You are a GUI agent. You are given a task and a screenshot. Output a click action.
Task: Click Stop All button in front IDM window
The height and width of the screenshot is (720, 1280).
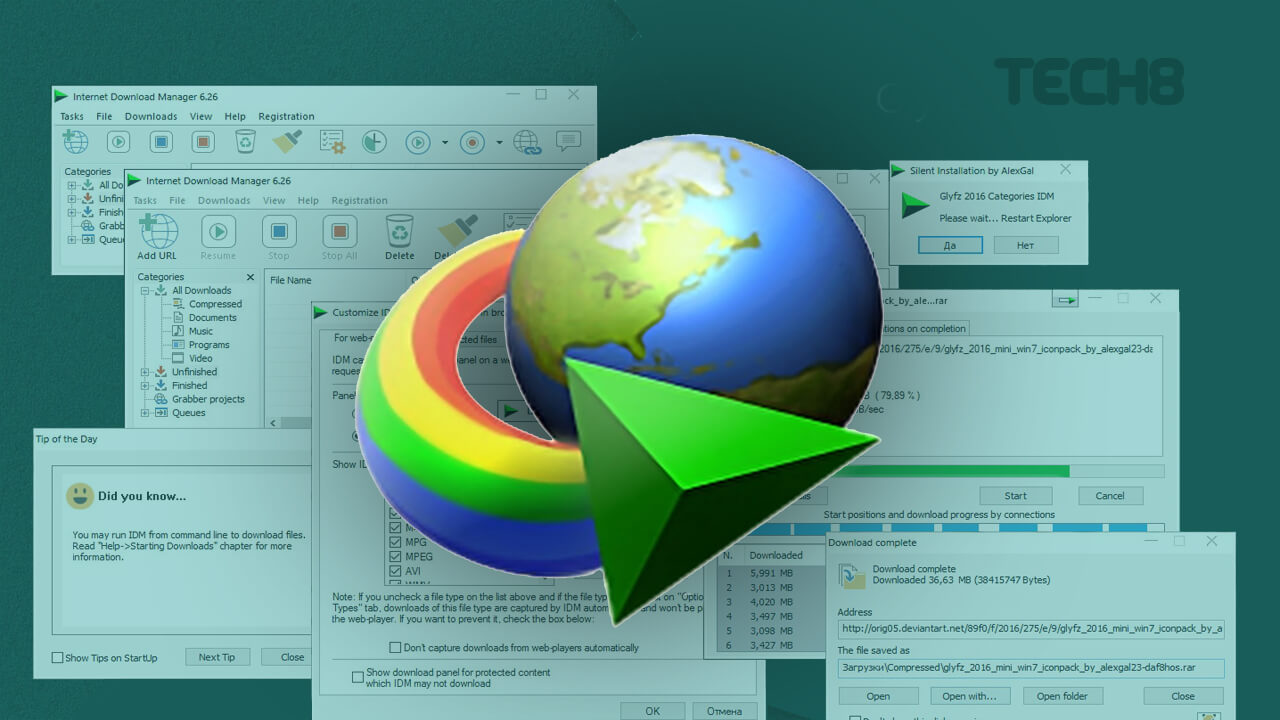click(x=339, y=238)
